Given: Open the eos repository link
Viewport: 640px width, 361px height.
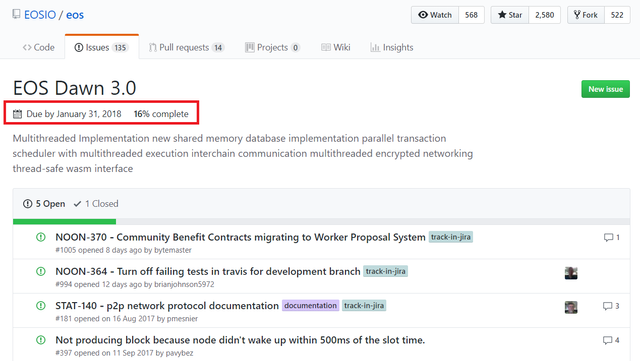Looking at the screenshot, I should 75,15.
